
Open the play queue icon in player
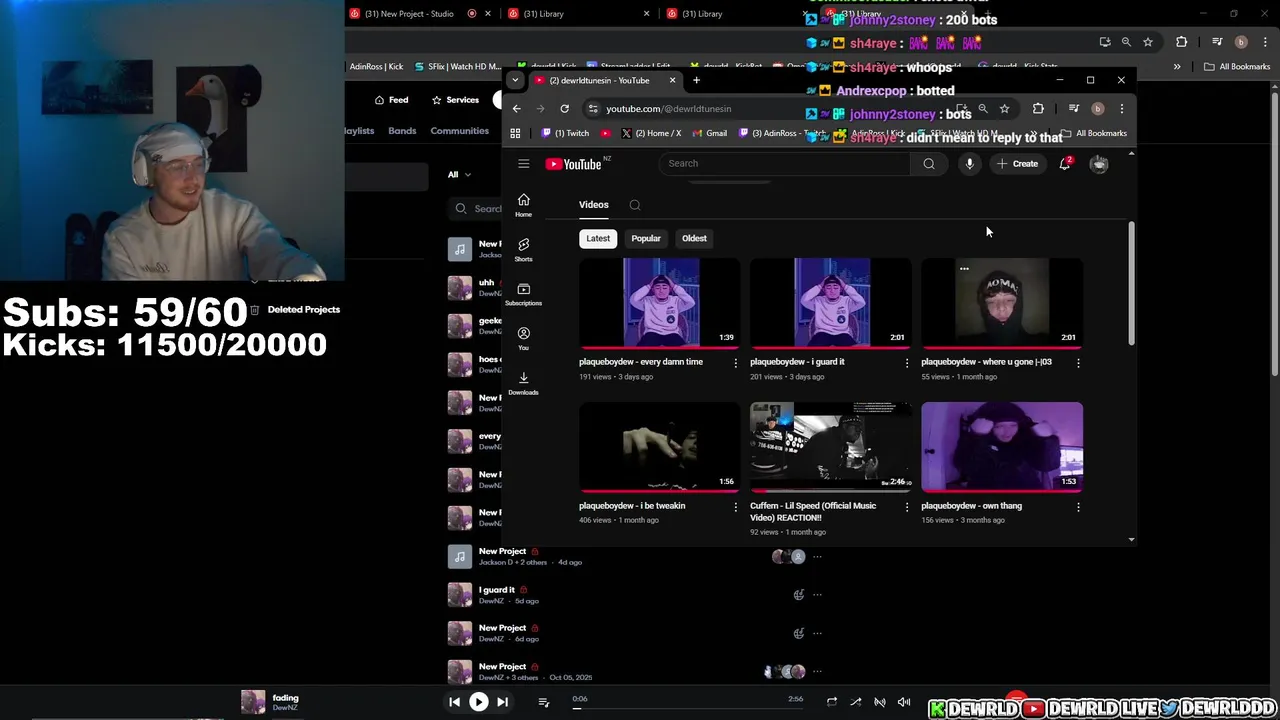[x=544, y=702]
